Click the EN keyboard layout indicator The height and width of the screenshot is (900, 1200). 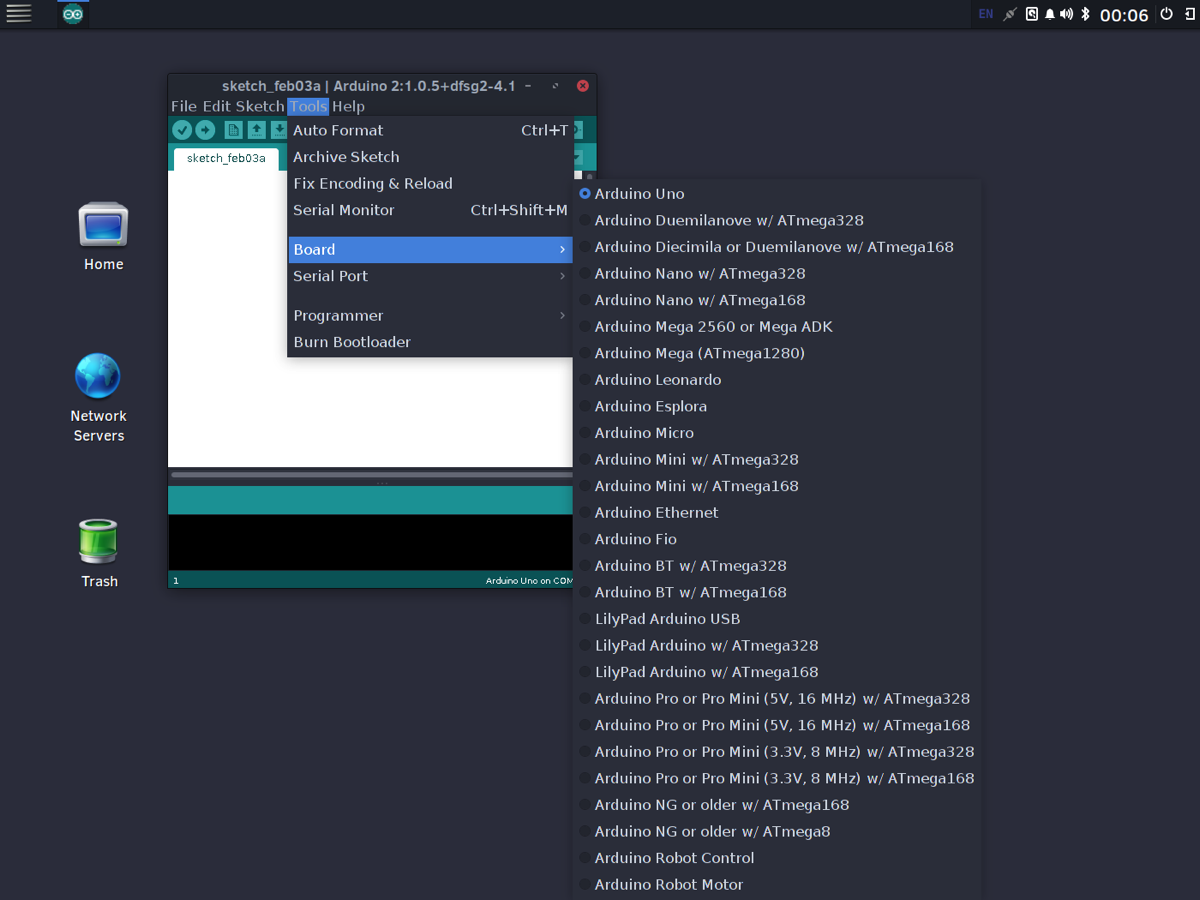click(986, 14)
